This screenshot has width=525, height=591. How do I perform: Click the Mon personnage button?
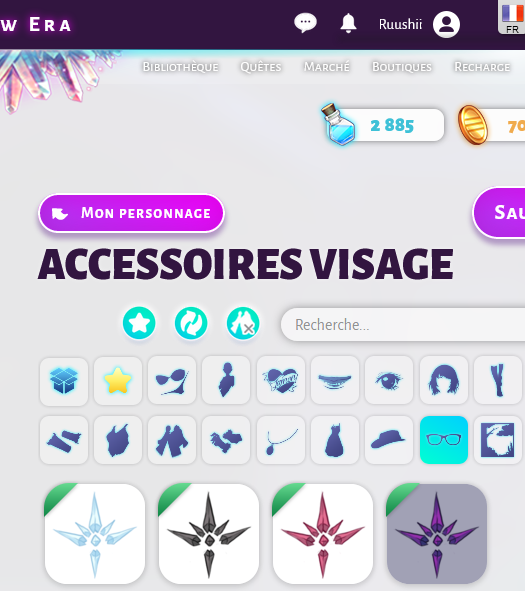[132, 213]
